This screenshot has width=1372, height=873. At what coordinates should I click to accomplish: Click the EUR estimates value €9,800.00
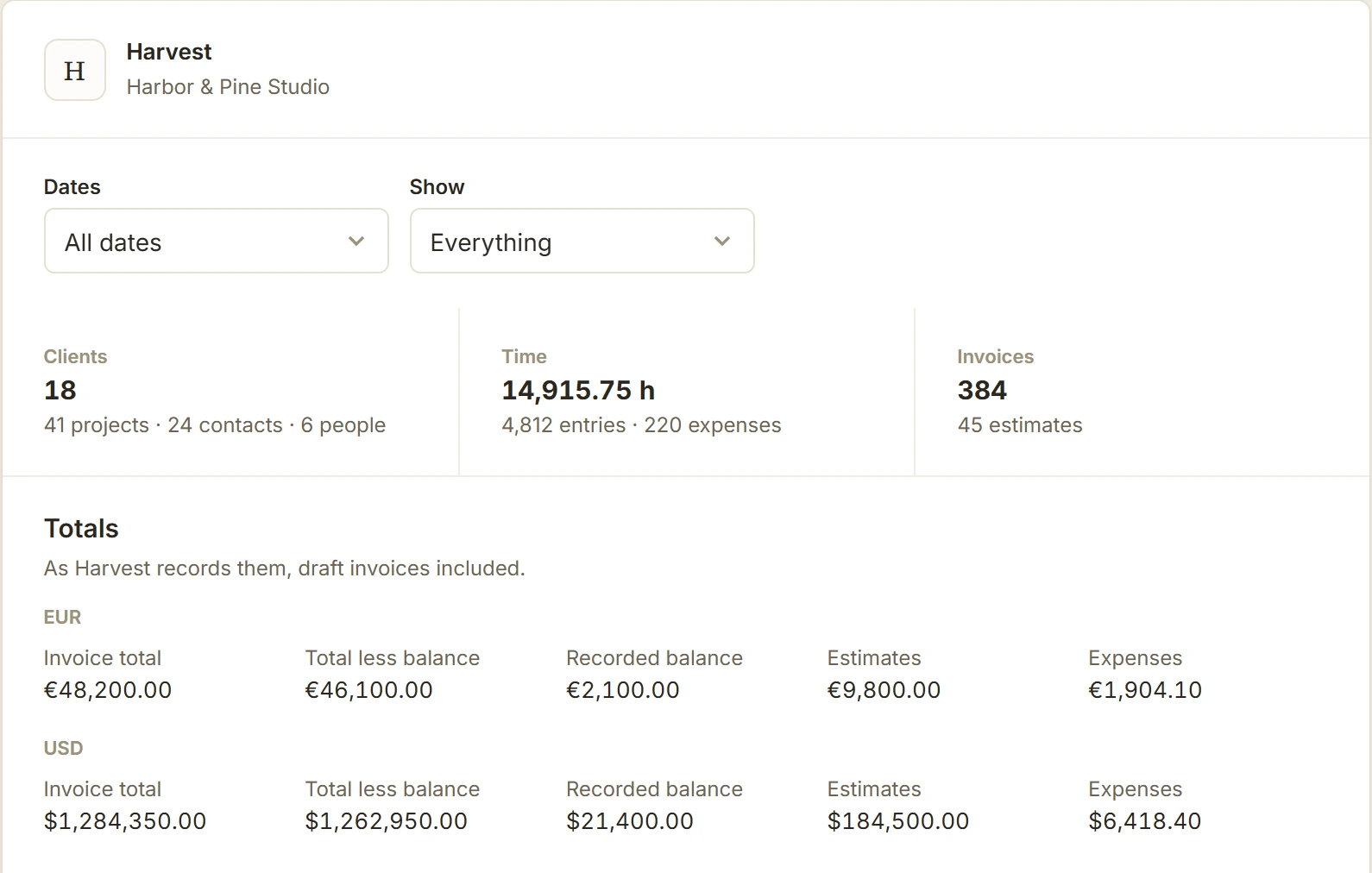click(x=884, y=690)
